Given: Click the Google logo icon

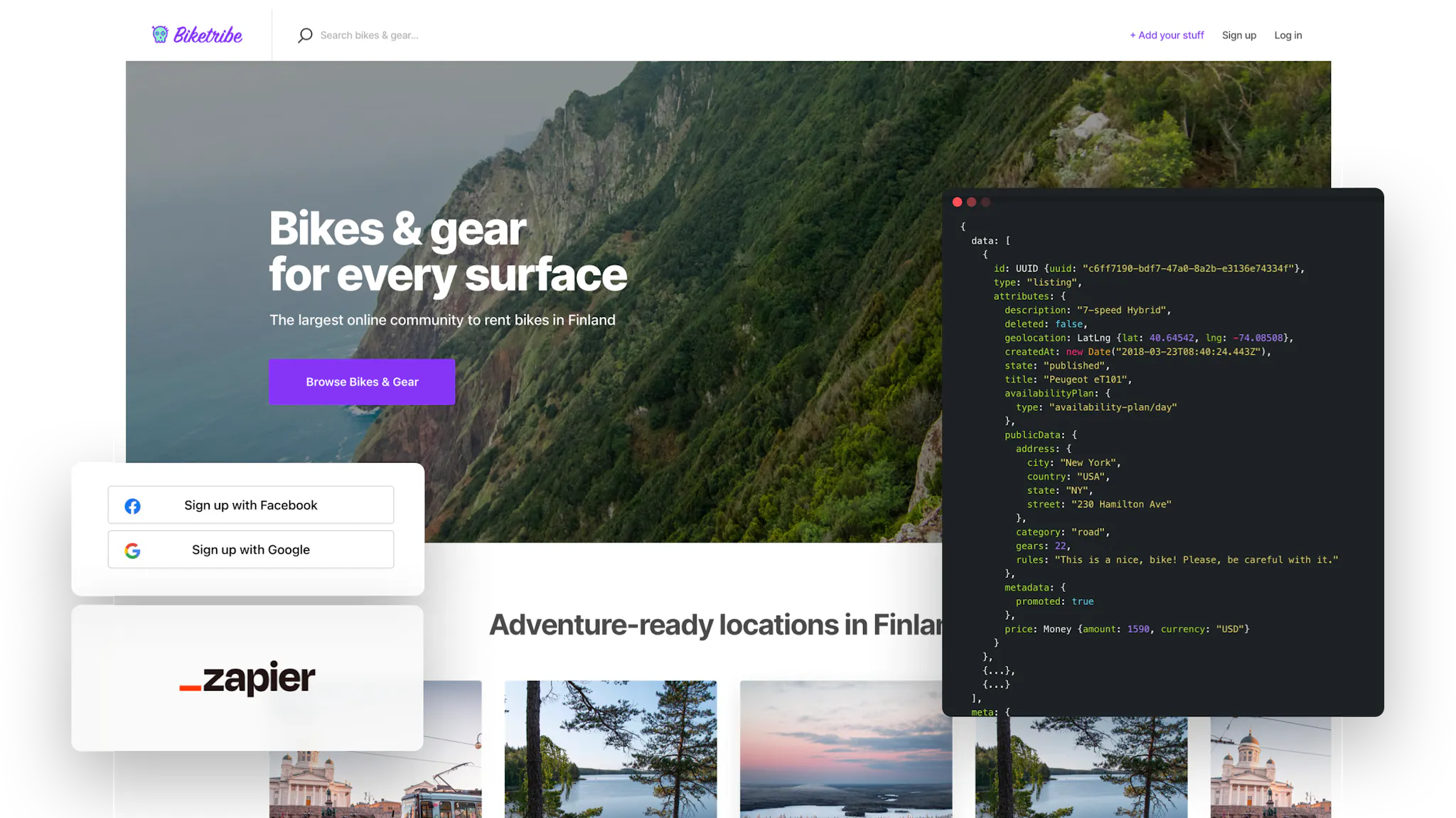Looking at the screenshot, I should 132,550.
